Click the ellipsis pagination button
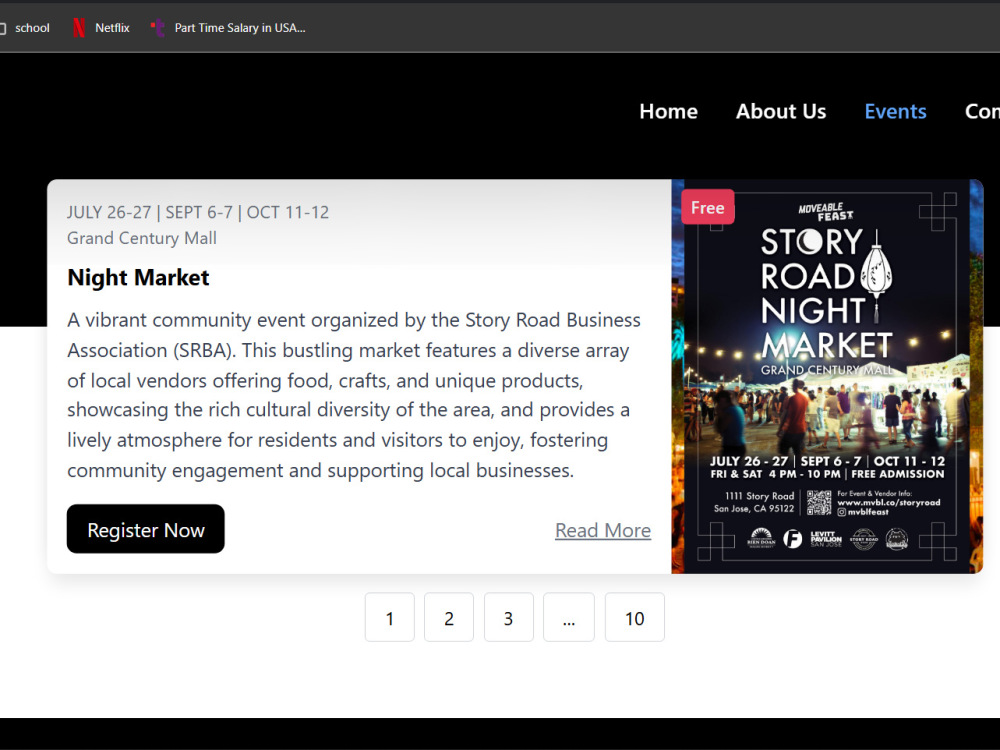Viewport: 1000px width, 750px height. click(x=569, y=617)
